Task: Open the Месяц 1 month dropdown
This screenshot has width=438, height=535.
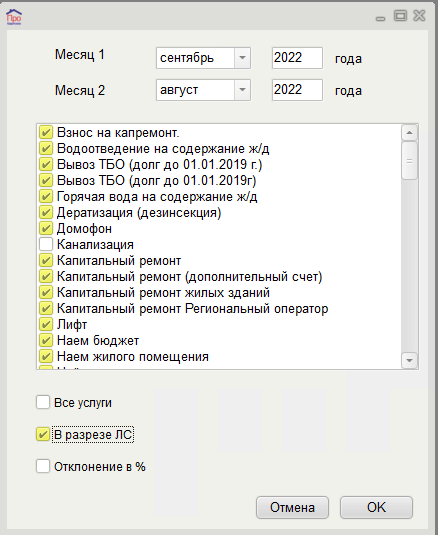Action: [x=242, y=58]
